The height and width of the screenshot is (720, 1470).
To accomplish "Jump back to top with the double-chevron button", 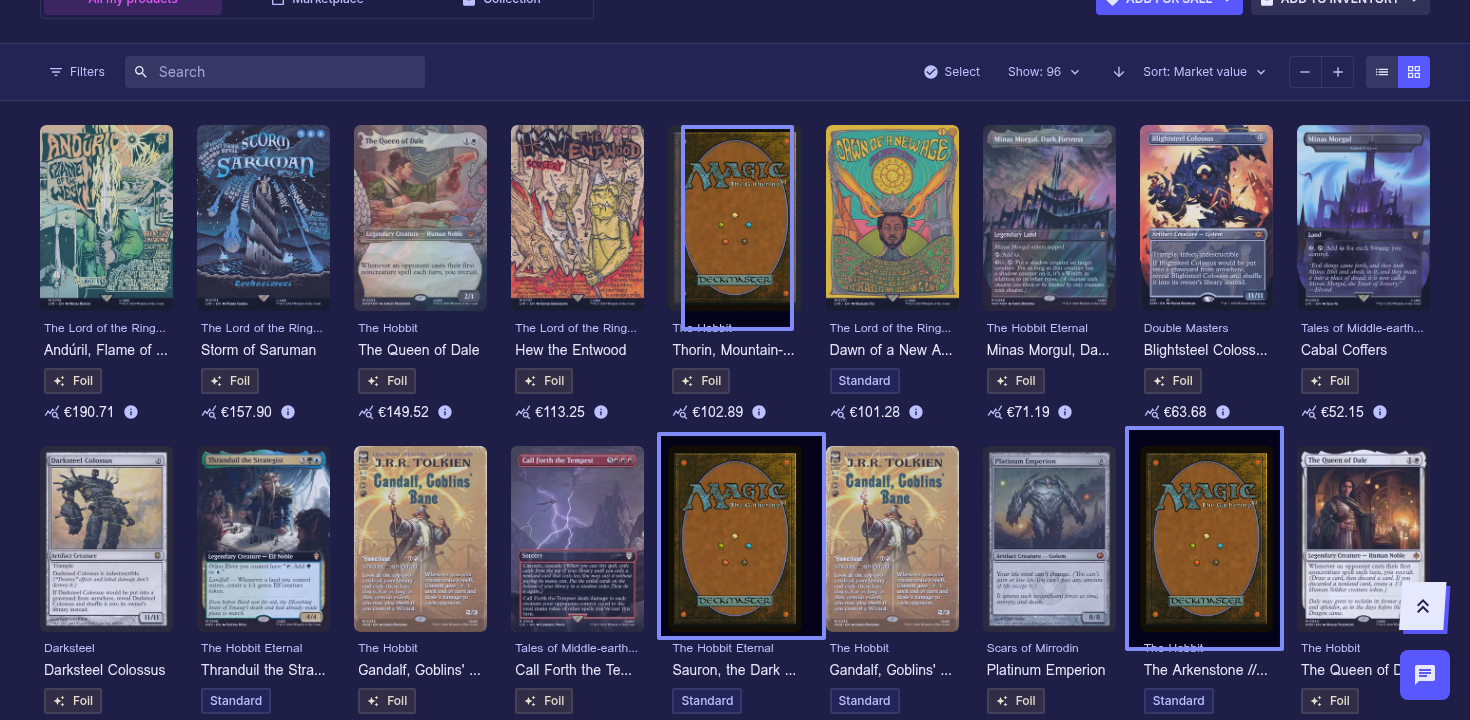I will tap(1423, 606).
